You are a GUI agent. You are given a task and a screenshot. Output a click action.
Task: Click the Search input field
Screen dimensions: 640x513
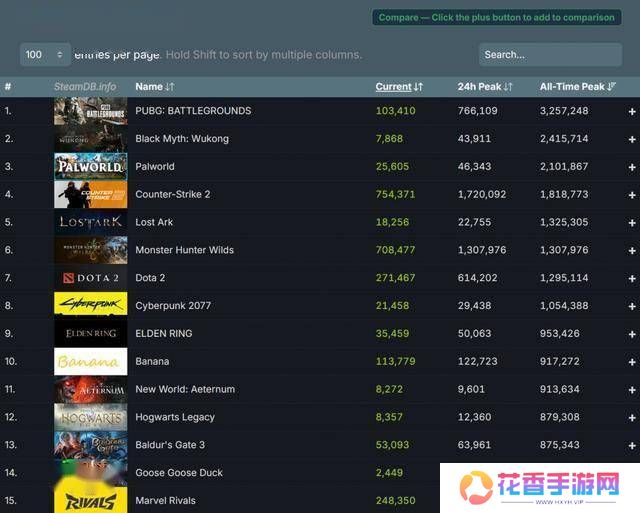point(549,54)
